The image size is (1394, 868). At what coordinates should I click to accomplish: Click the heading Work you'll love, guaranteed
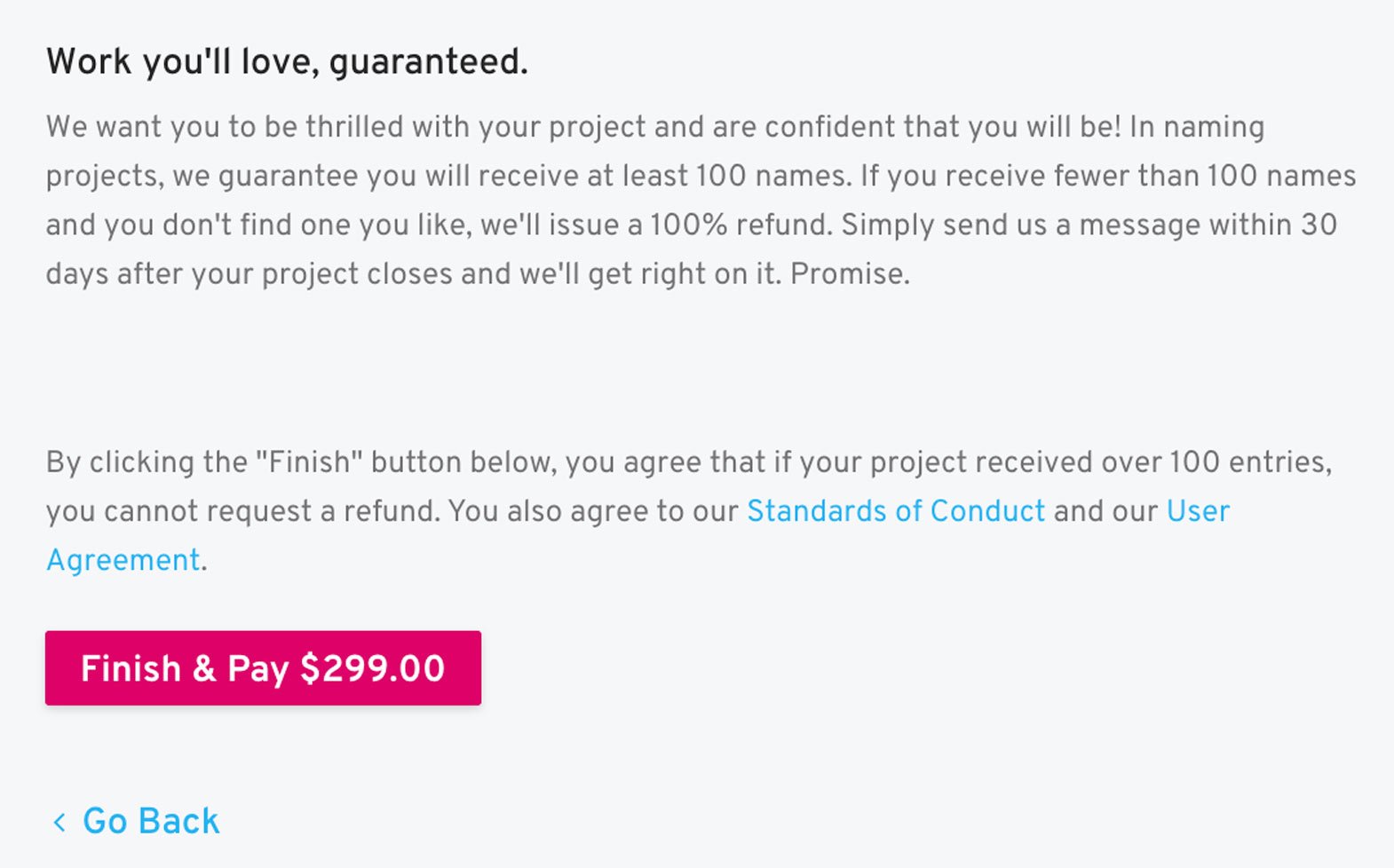(x=287, y=62)
